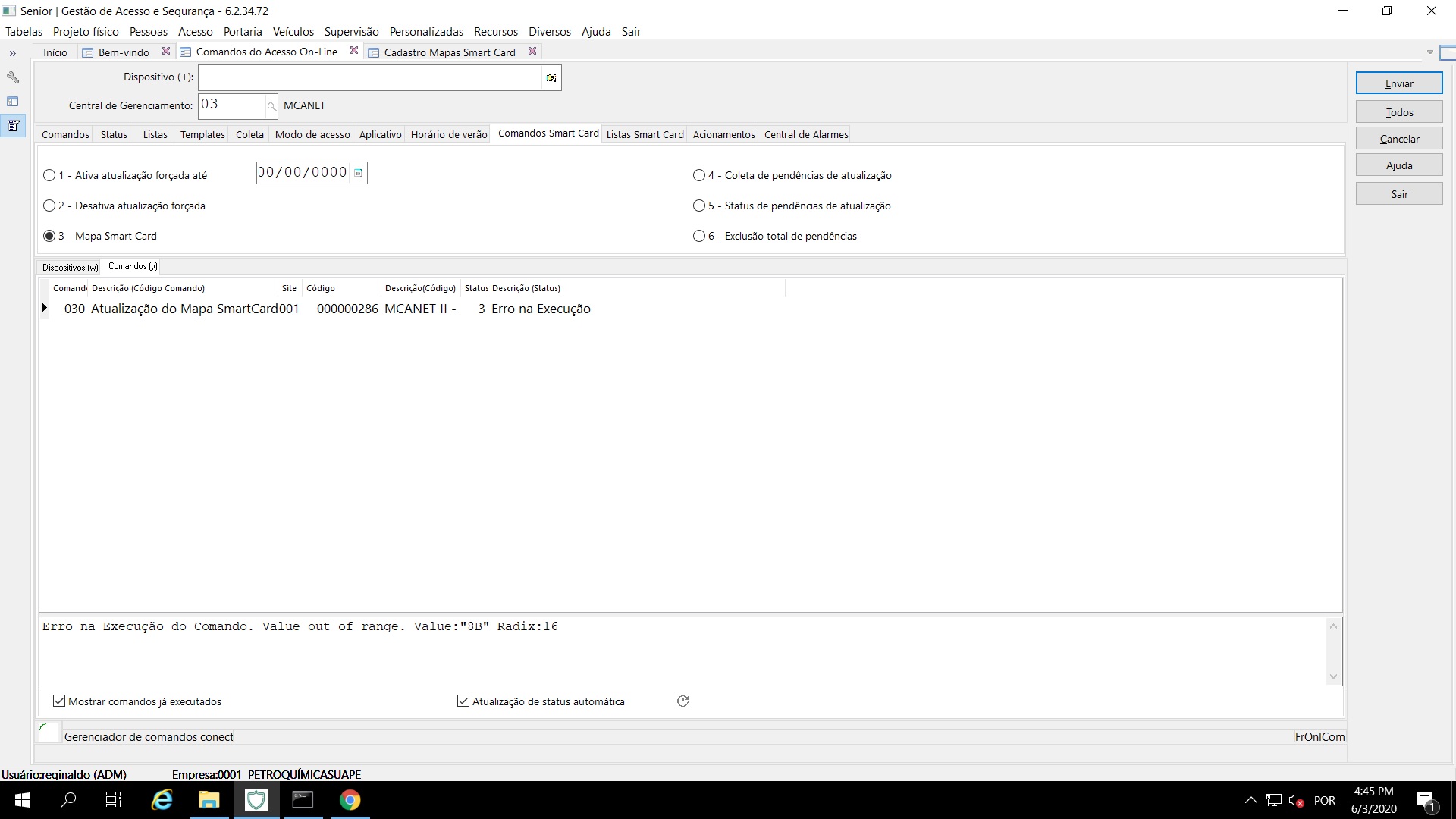Viewport: 1456px width, 819px height.
Task: Open Chrome from the taskbar
Action: (x=350, y=800)
